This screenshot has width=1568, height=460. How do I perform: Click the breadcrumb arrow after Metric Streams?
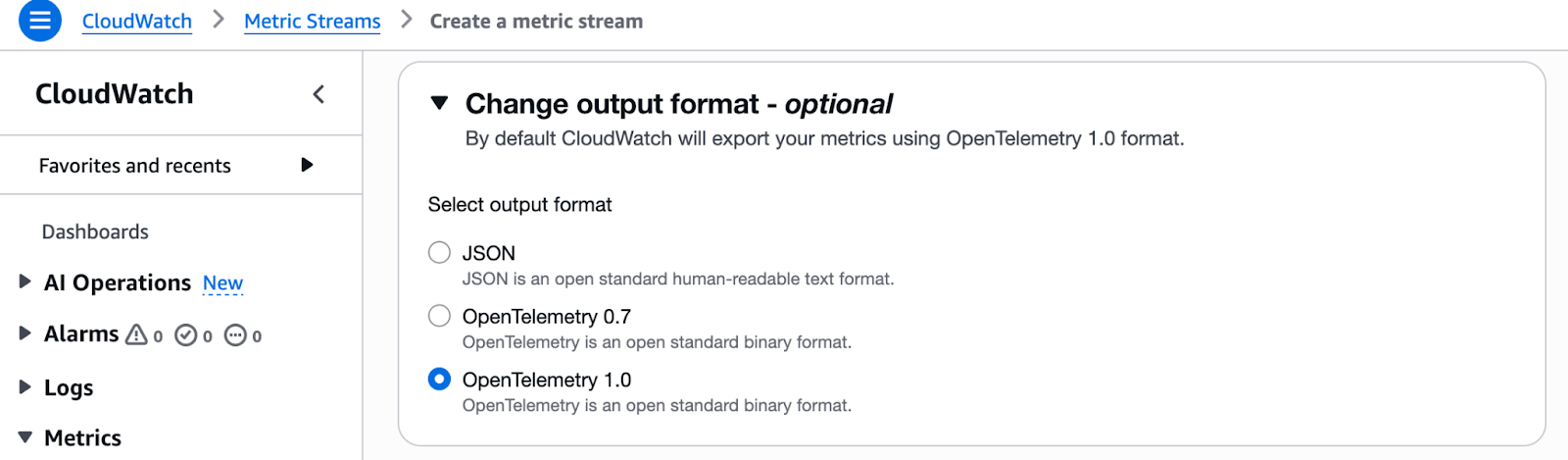point(407,21)
